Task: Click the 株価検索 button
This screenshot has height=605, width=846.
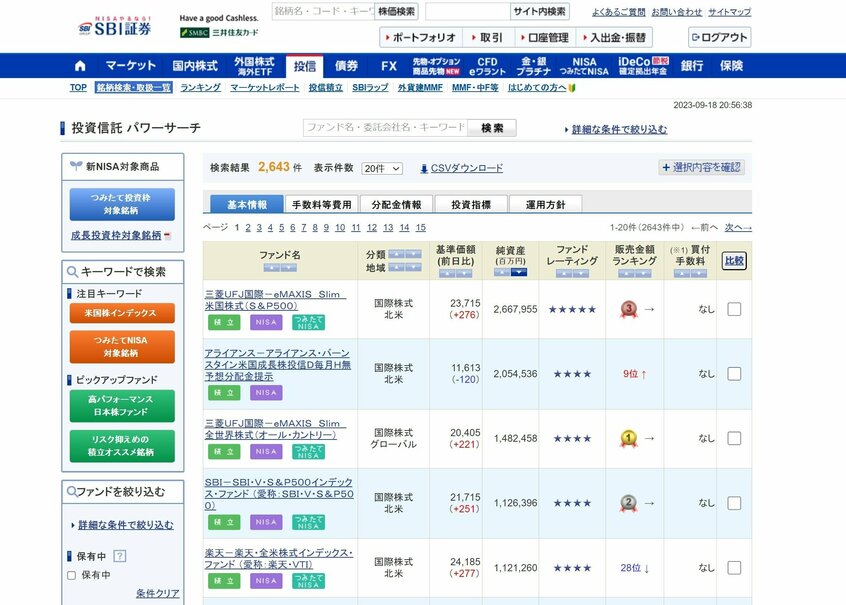Action: (397, 11)
